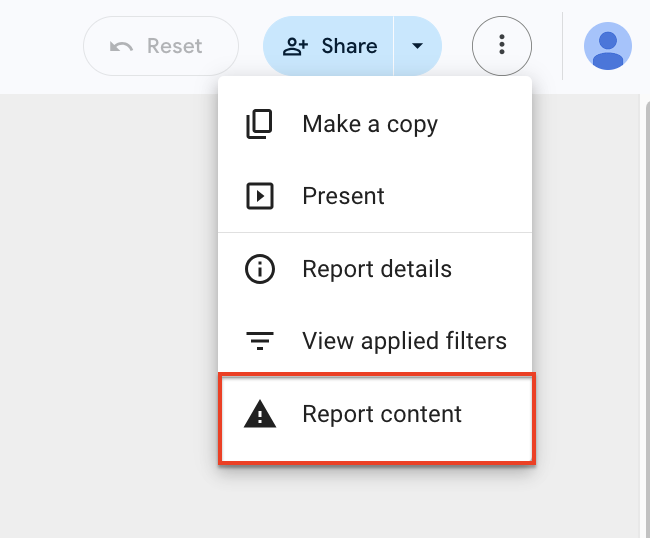Choose Present from the menu
Viewport: 650px width, 538px height.
click(x=375, y=196)
